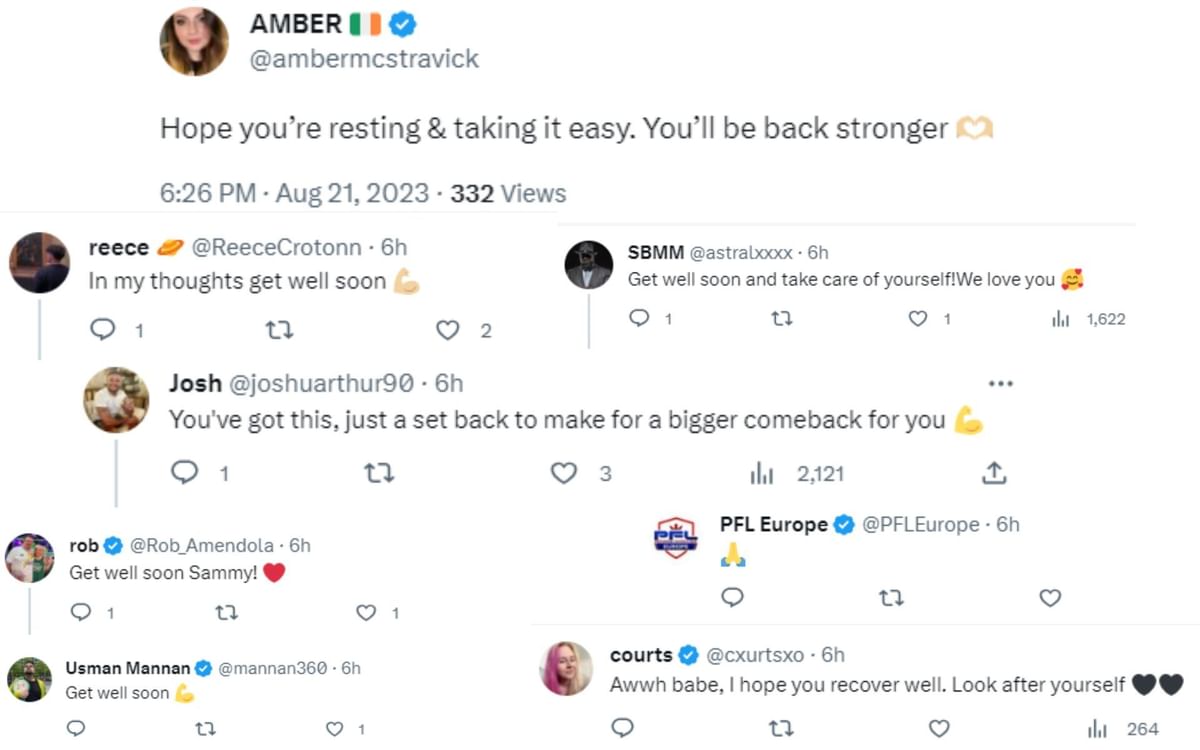
Task: Retweet PFL Europe's reply
Action: pyautogui.click(x=890, y=597)
